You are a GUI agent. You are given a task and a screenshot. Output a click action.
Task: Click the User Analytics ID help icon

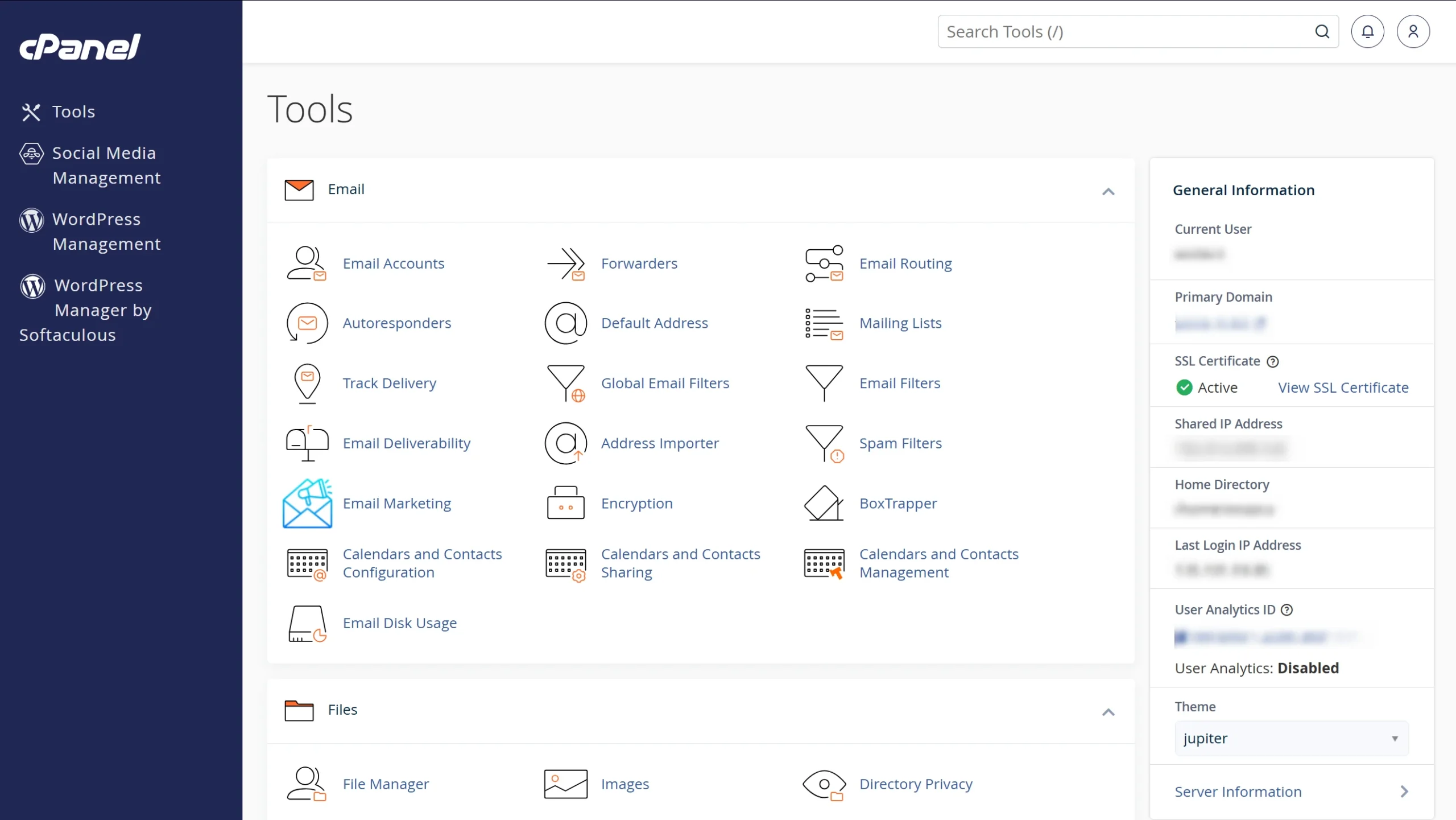coord(1287,610)
